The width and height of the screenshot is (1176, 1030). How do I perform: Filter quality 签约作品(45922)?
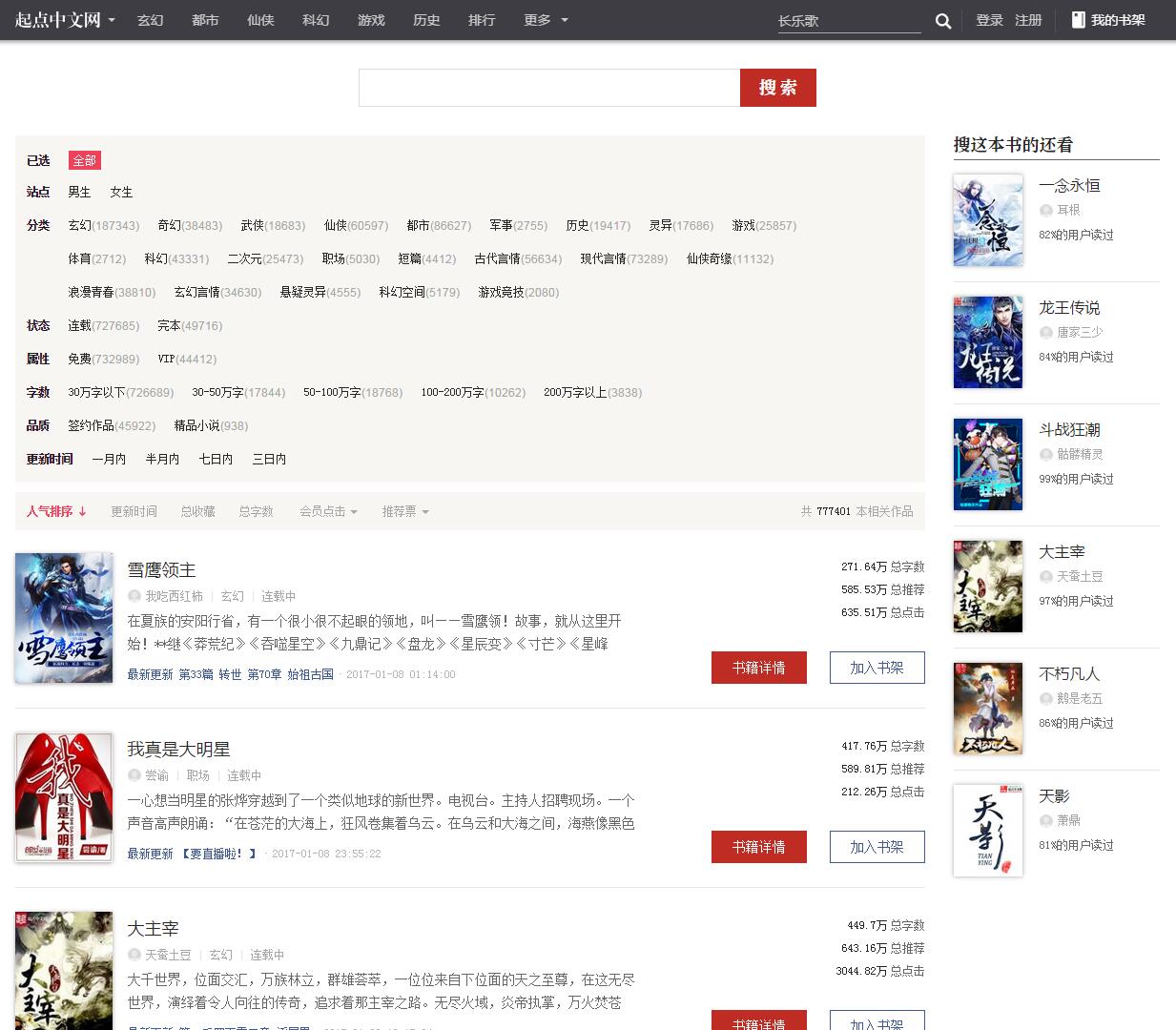coord(112,425)
